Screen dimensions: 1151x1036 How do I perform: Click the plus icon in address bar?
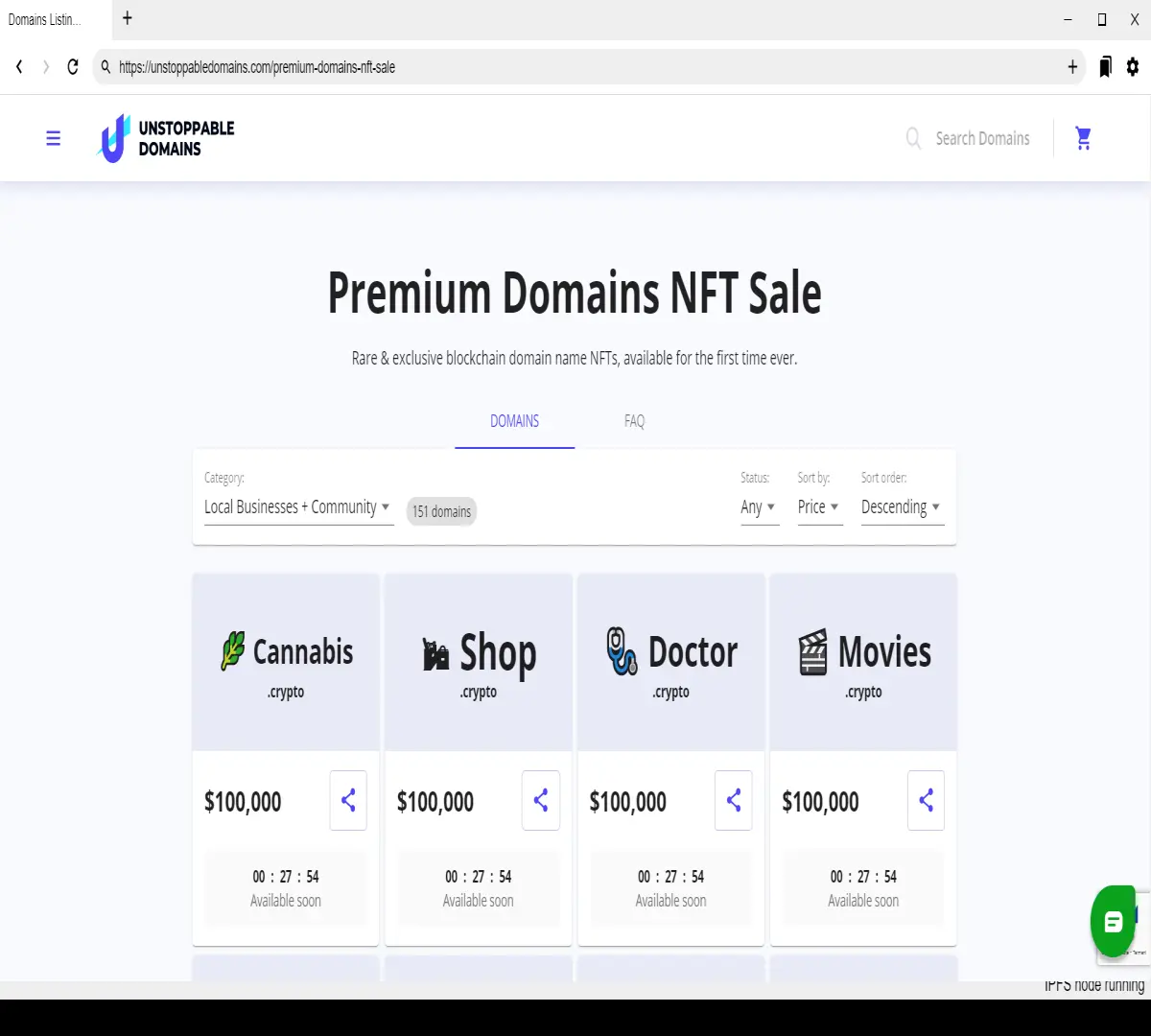click(x=1072, y=67)
